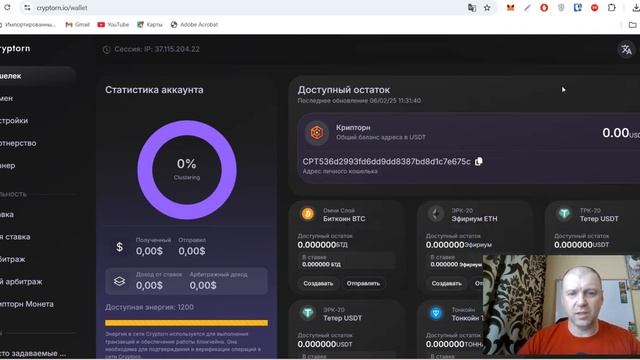Bookmark the page with the star icon

point(487,8)
